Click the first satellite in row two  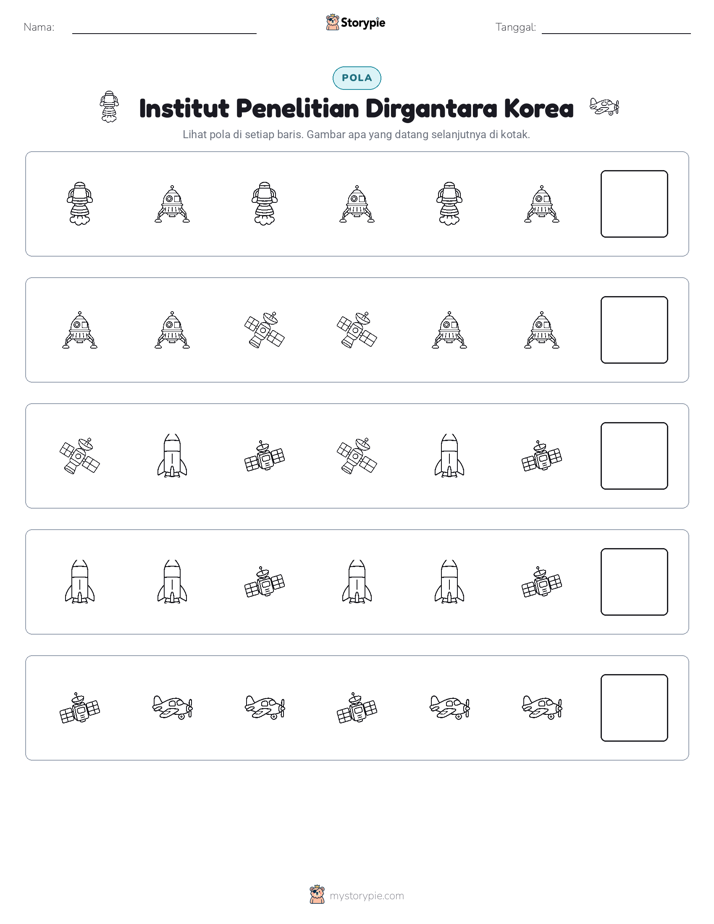[x=265, y=330]
